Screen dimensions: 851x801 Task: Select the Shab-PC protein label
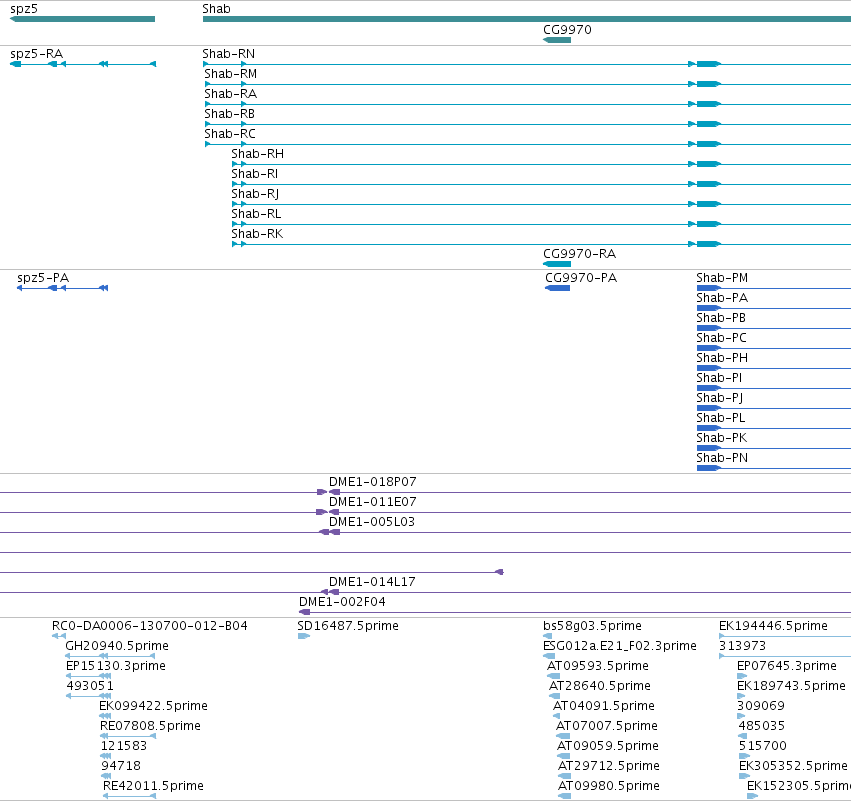[722, 338]
